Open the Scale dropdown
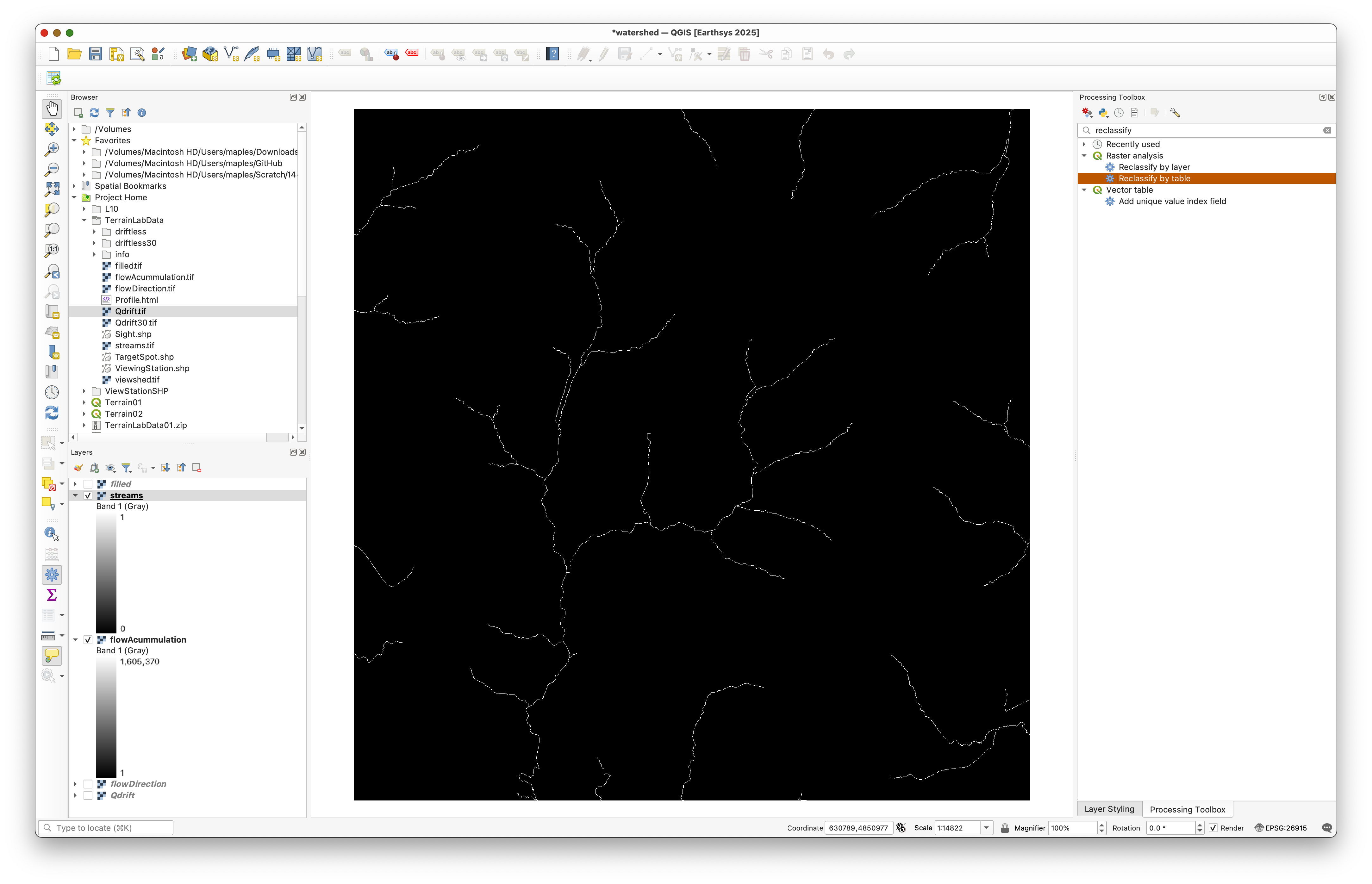Viewport: 1372px width, 884px height. [x=986, y=828]
